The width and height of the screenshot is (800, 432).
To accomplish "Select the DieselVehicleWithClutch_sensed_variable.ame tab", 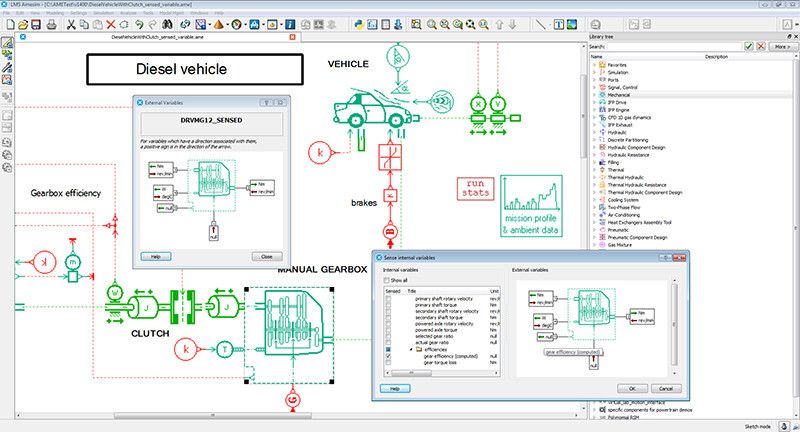I will [157, 37].
